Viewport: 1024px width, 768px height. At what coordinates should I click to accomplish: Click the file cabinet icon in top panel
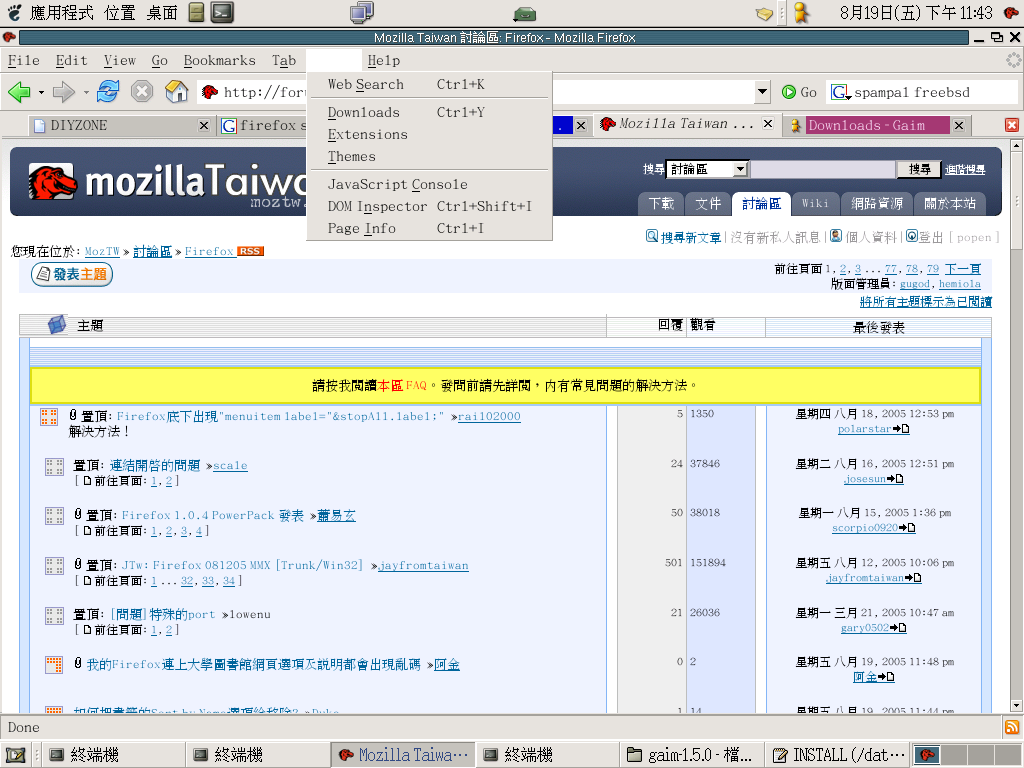pos(197,12)
